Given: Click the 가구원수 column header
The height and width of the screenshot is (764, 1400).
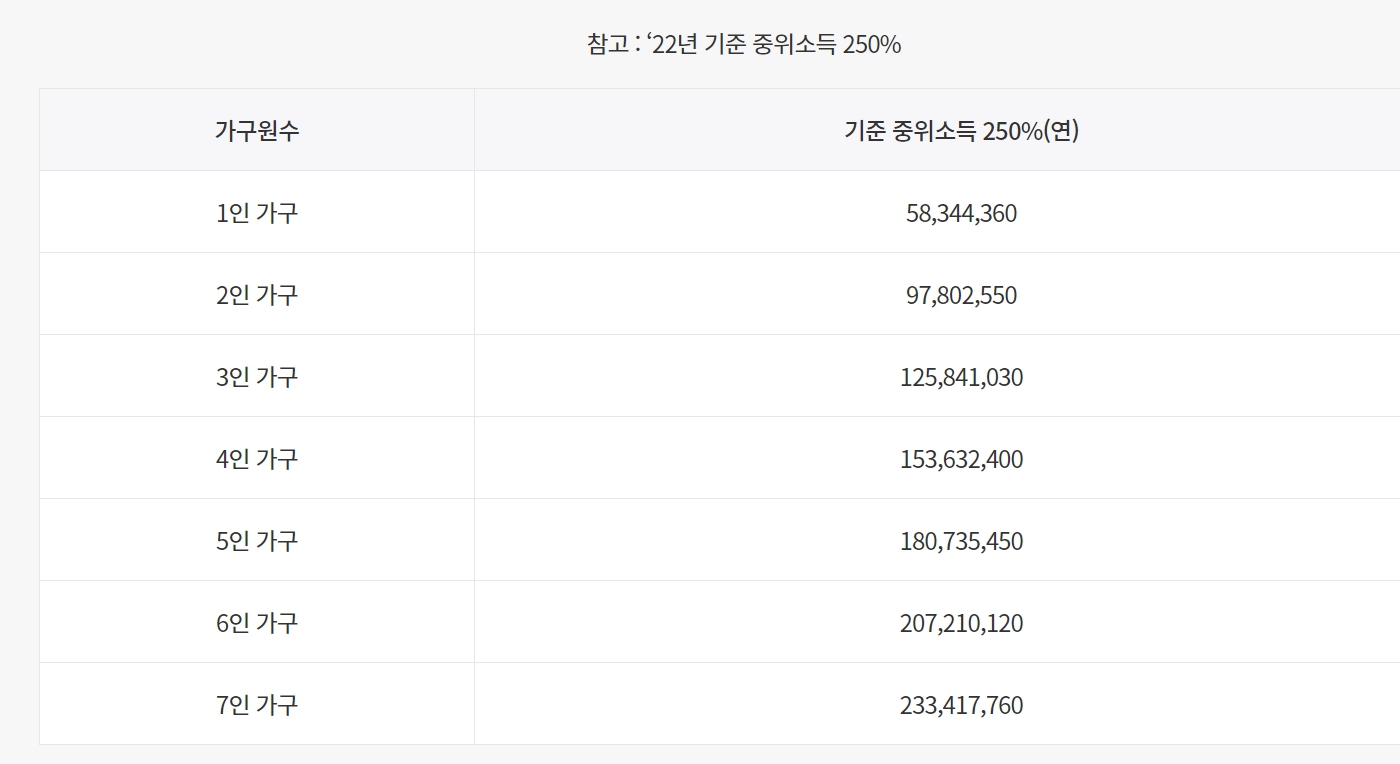Looking at the screenshot, I should point(257,131).
